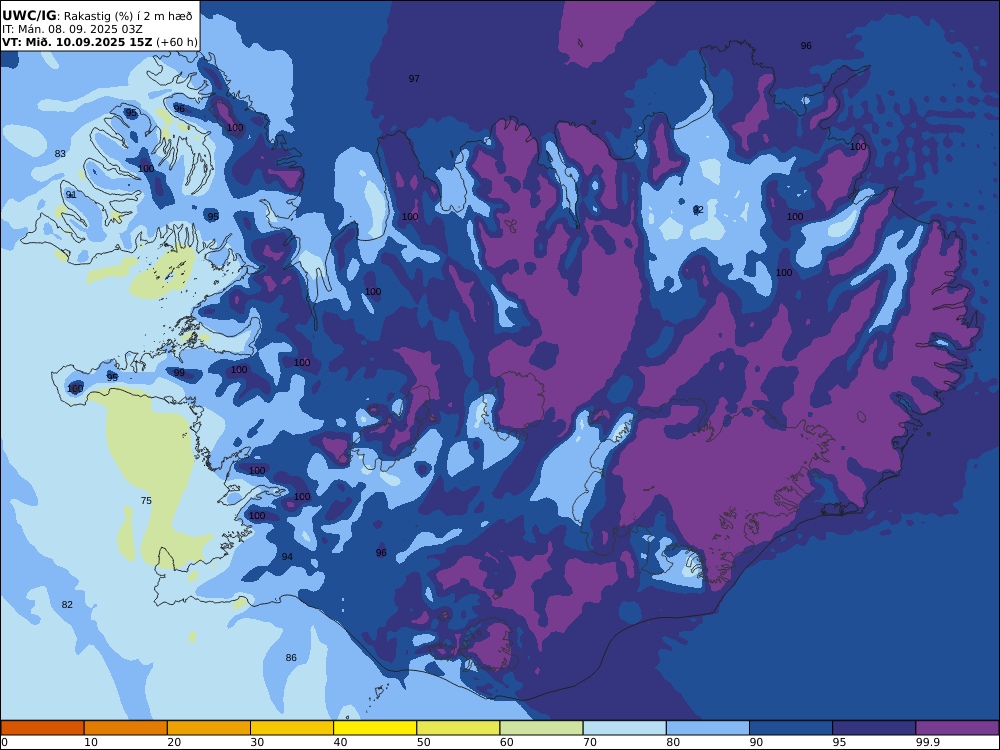The height and width of the screenshot is (750, 1000).
Task: Click the humidity value 91 in the Westfjords
Action: click(x=71, y=195)
